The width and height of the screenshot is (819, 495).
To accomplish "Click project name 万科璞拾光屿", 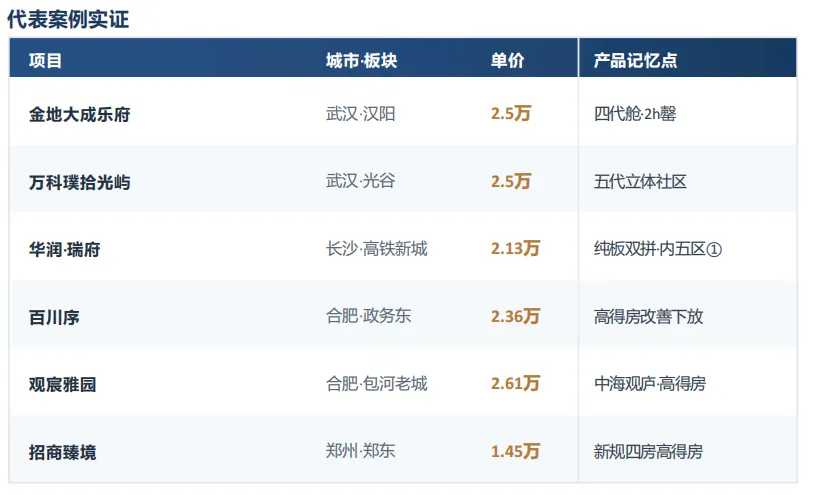I will (79, 182).
